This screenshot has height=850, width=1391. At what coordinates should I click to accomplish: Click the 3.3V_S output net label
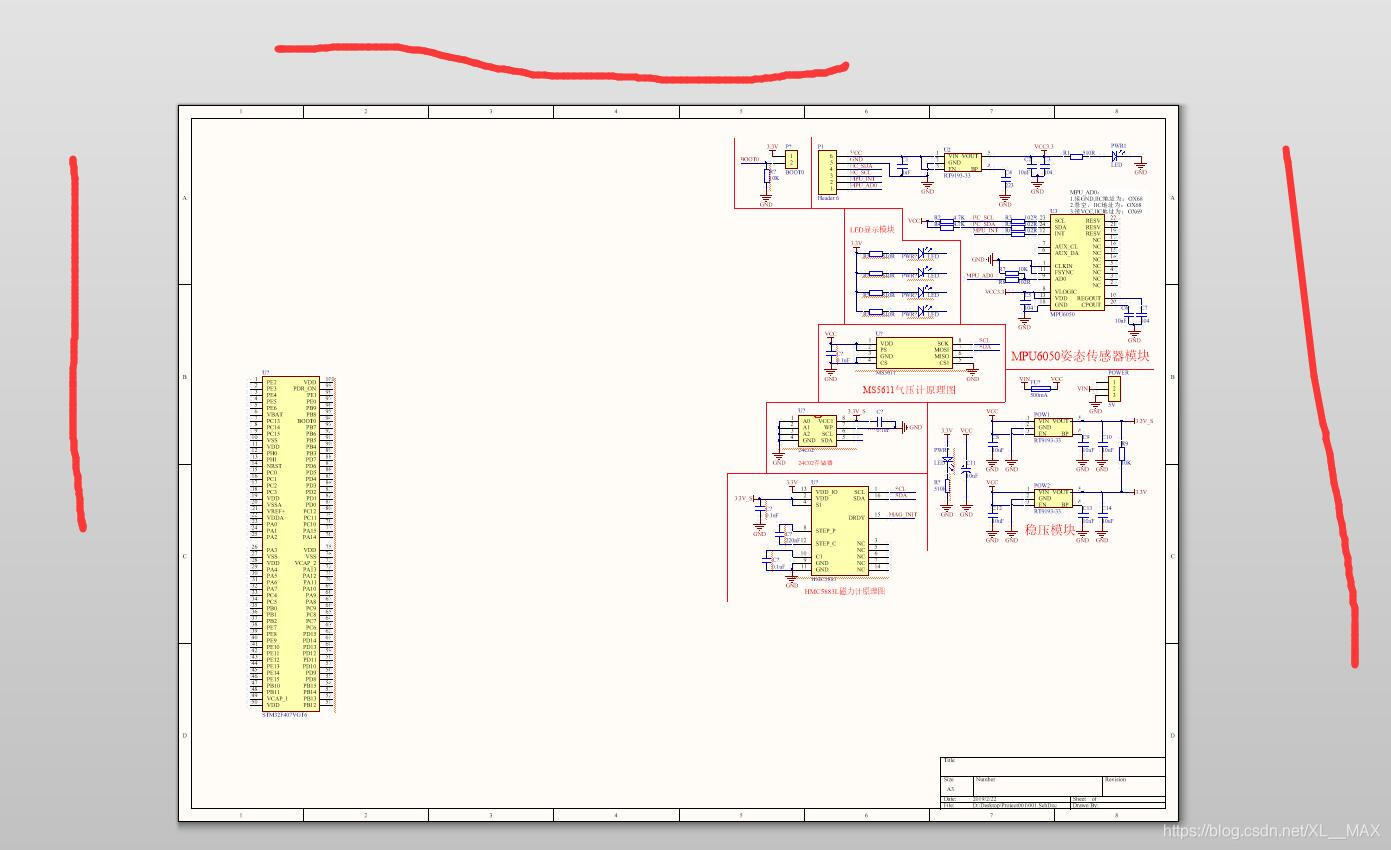point(1143,421)
